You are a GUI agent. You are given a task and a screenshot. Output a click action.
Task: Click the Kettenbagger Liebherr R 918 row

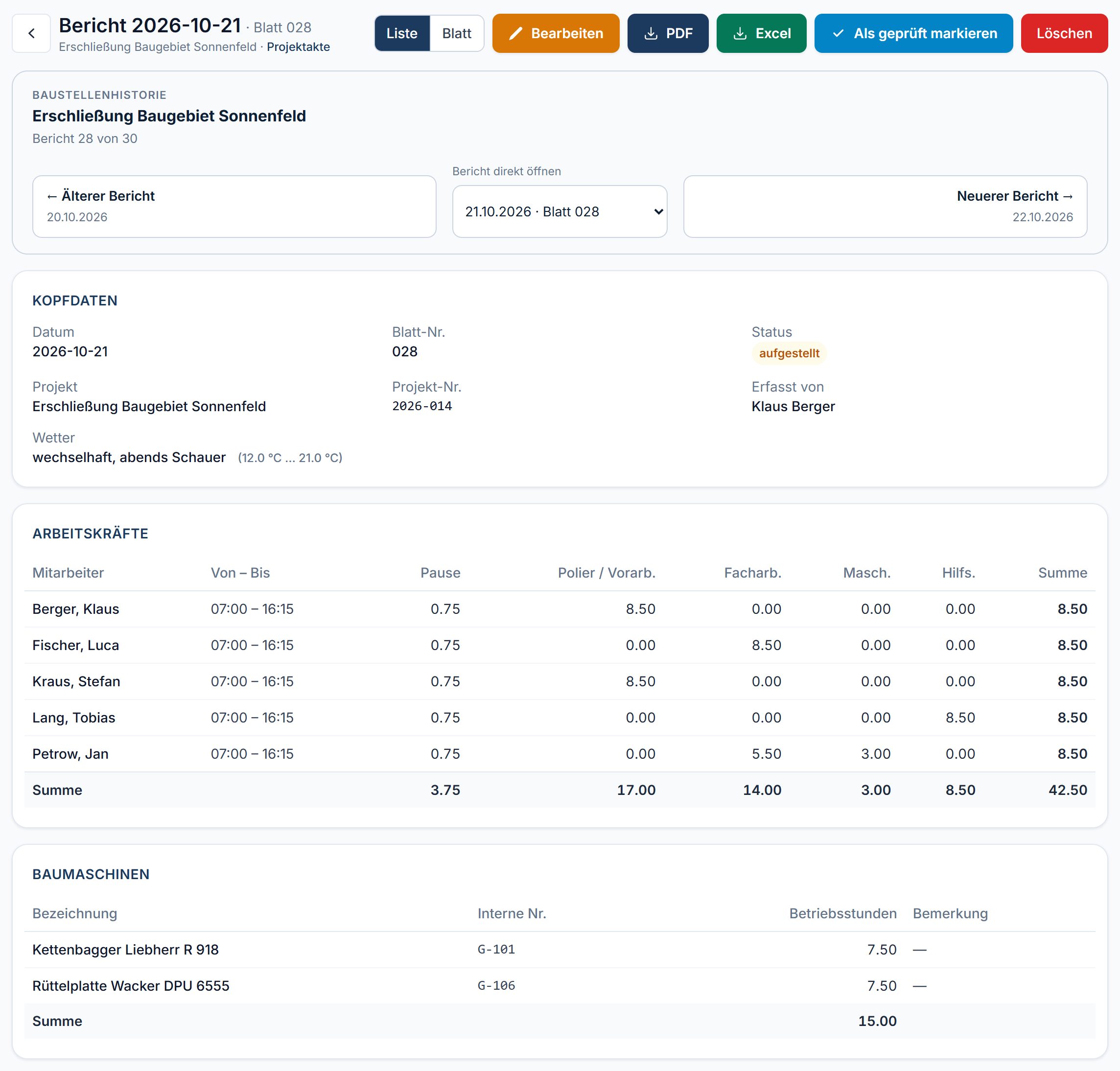pyautogui.click(x=560, y=950)
